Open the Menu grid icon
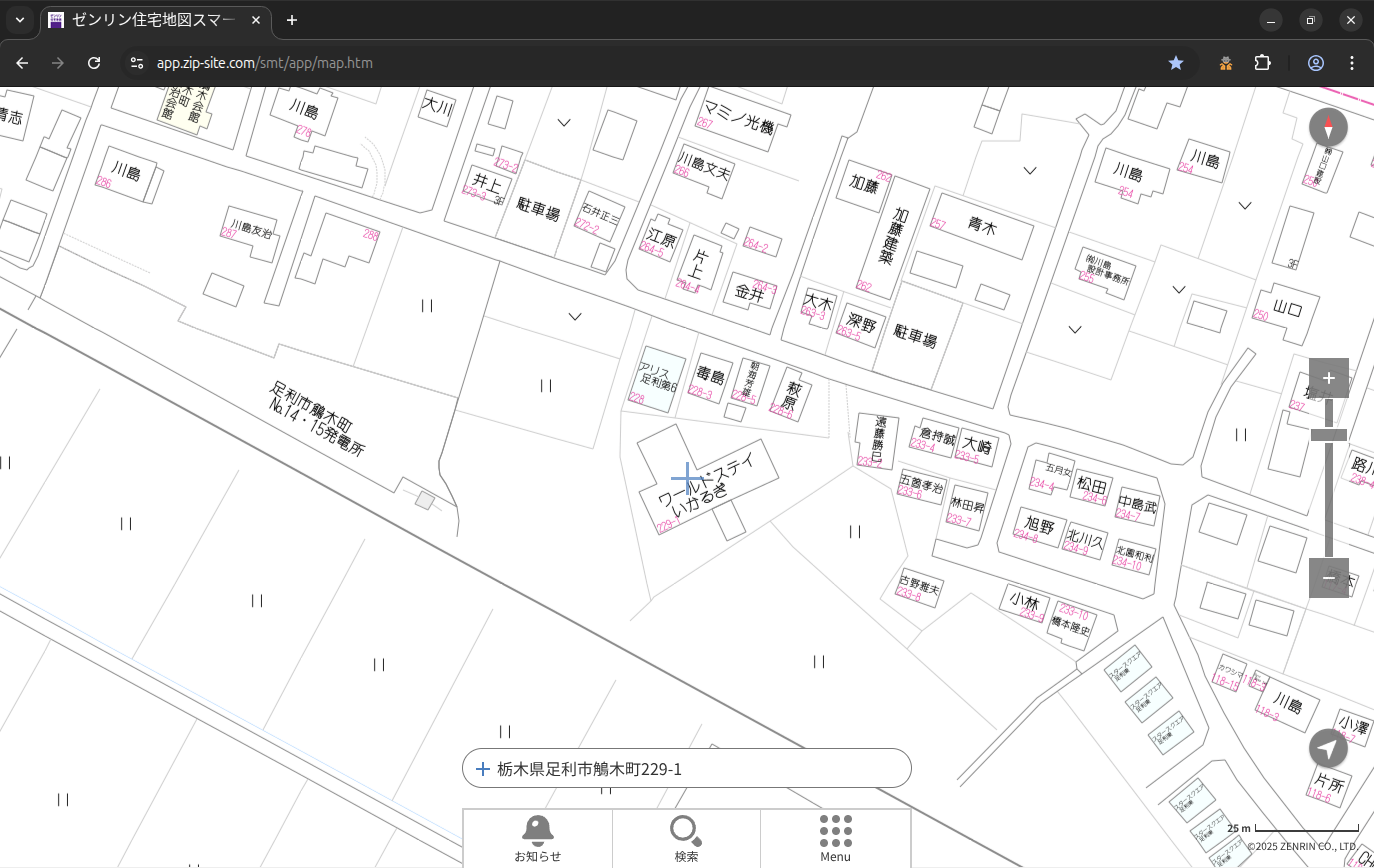 pyautogui.click(x=835, y=838)
